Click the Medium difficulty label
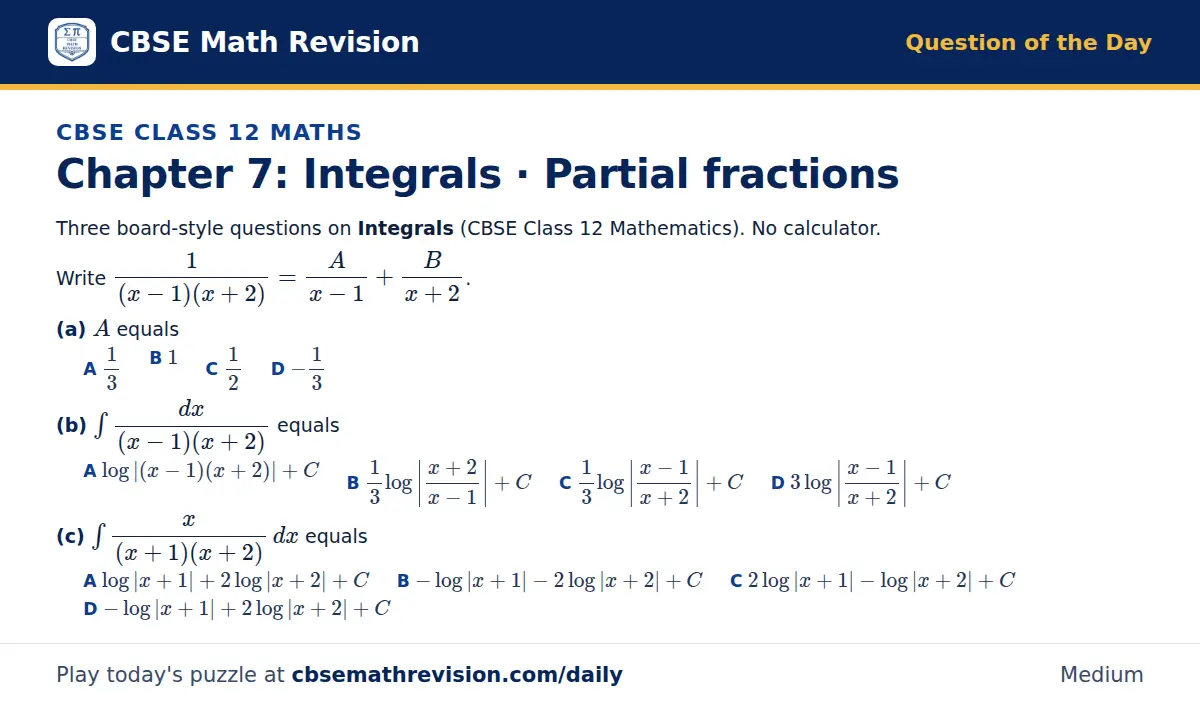This screenshot has width=1200, height=707. [x=1102, y=675]
